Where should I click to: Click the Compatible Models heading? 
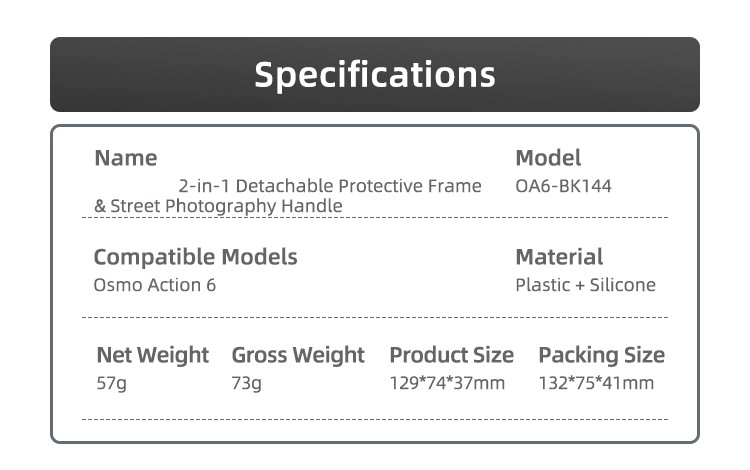196,258
